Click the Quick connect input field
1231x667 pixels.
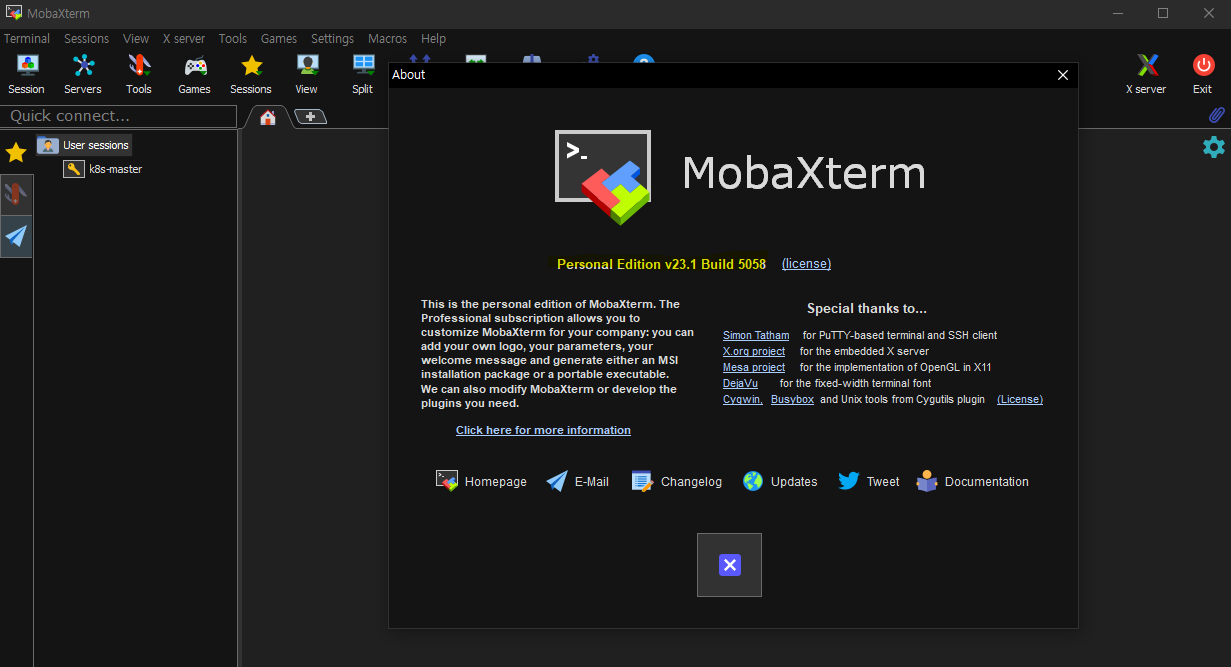click(118, 116)
